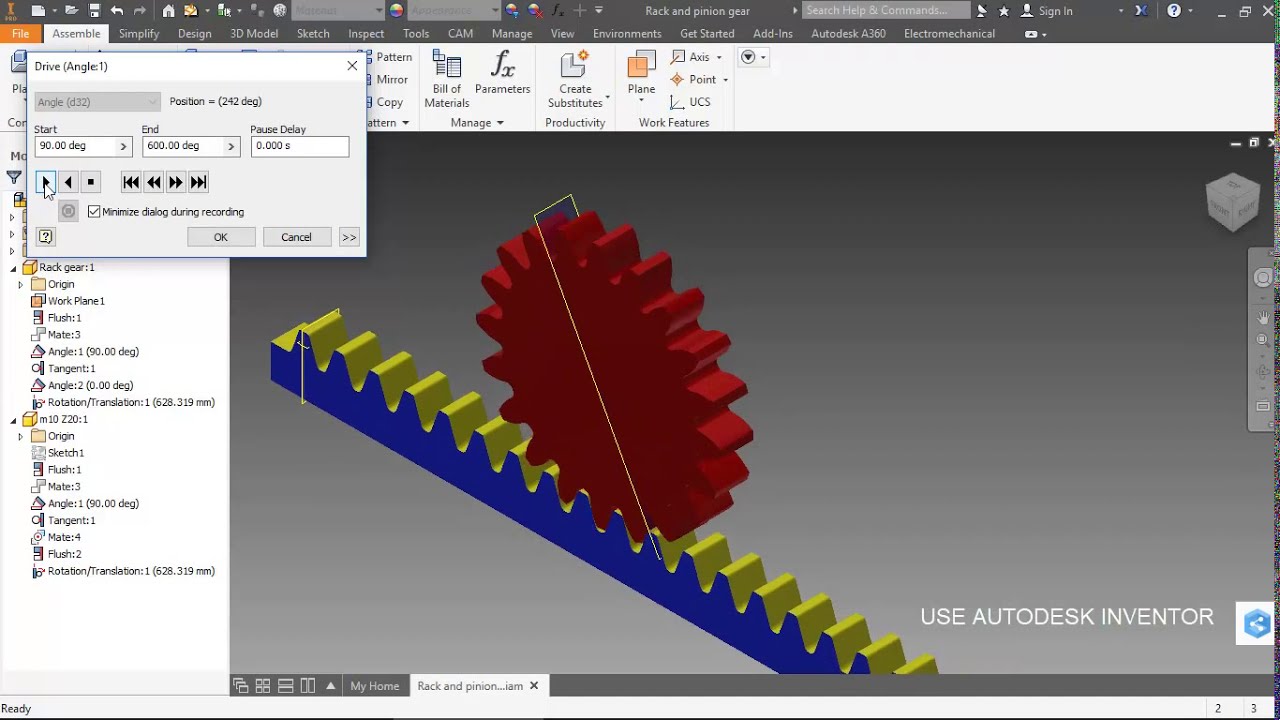Toggle Minimize dialog during recording checkbox
The image size is (1280, 720).
94,212
